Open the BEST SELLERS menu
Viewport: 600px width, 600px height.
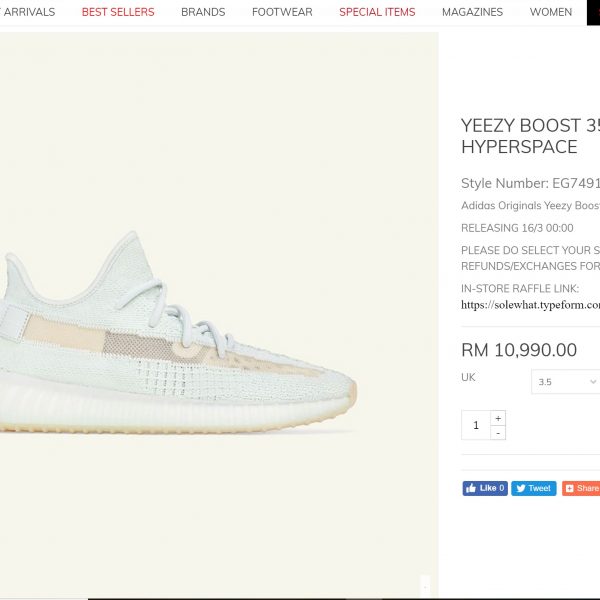point(118,12)
